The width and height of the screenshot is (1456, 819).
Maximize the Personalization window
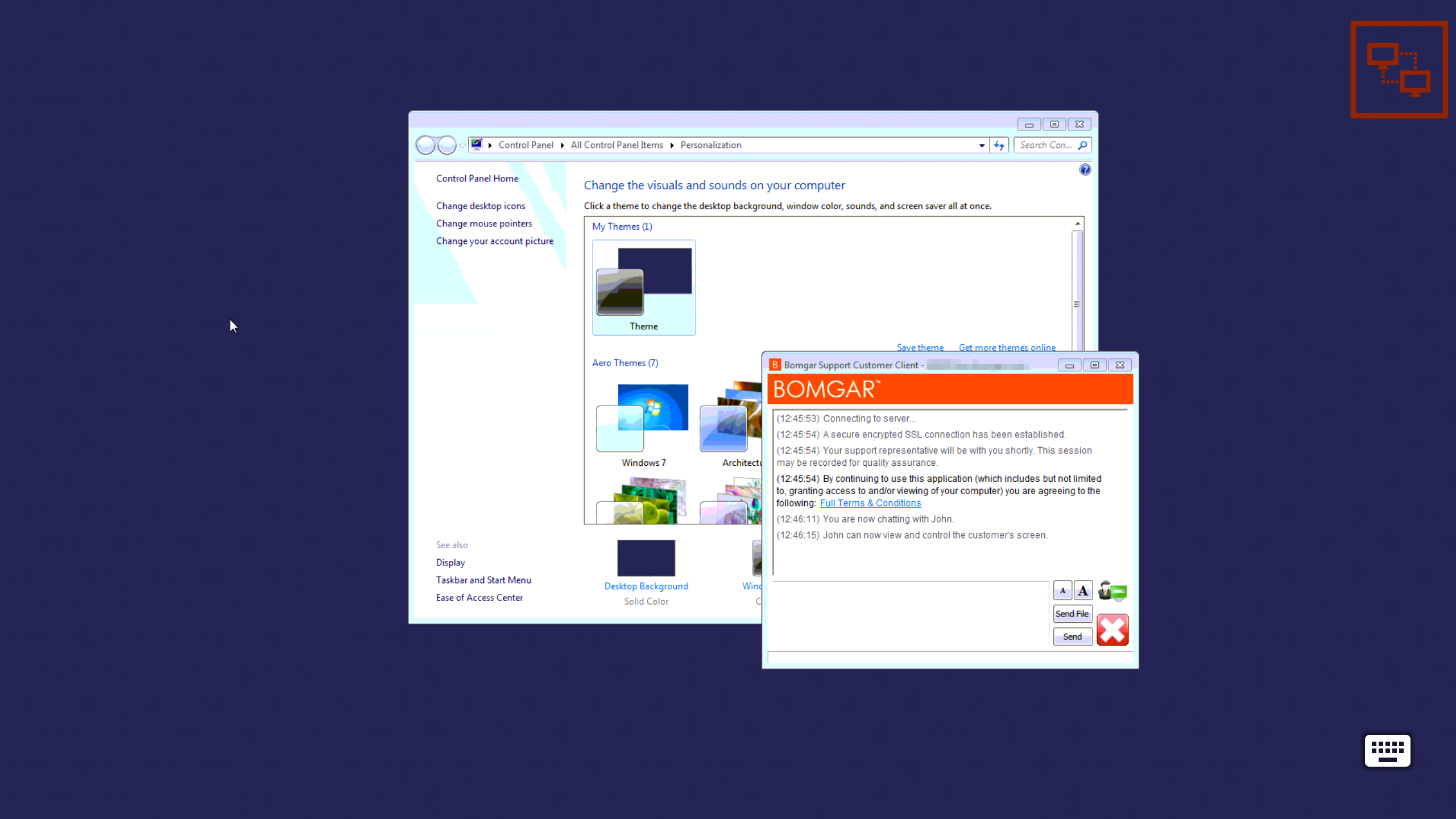click(x=1054, y=125)
